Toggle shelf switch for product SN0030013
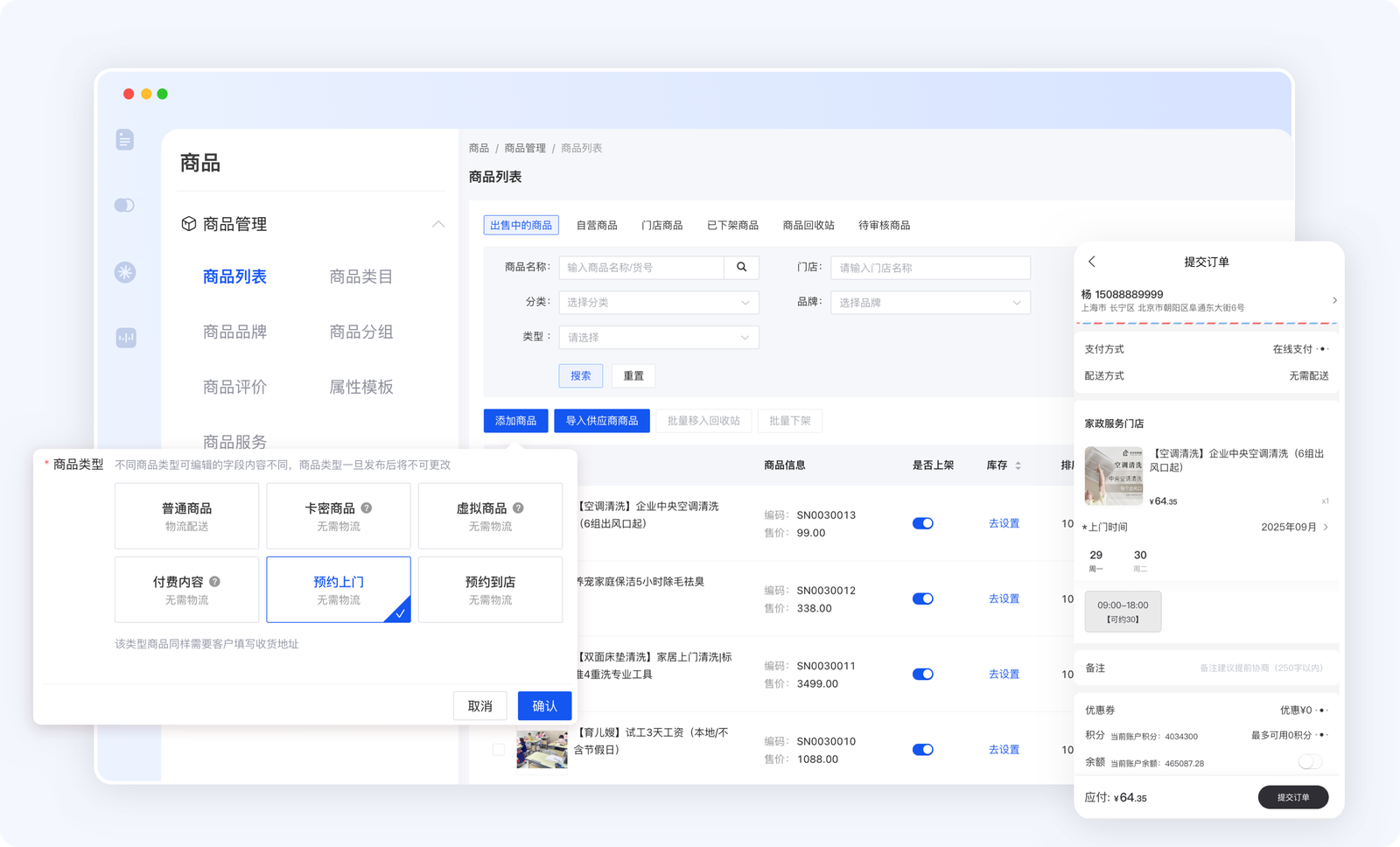Screen dimensions: 1400x847 pos(922,523)
